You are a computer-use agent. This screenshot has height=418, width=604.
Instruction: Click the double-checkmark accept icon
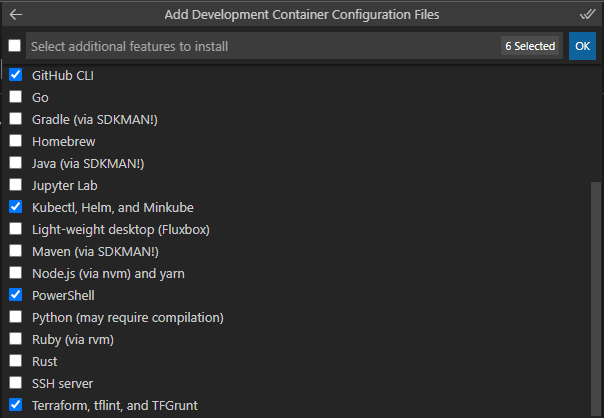point(587,15)
